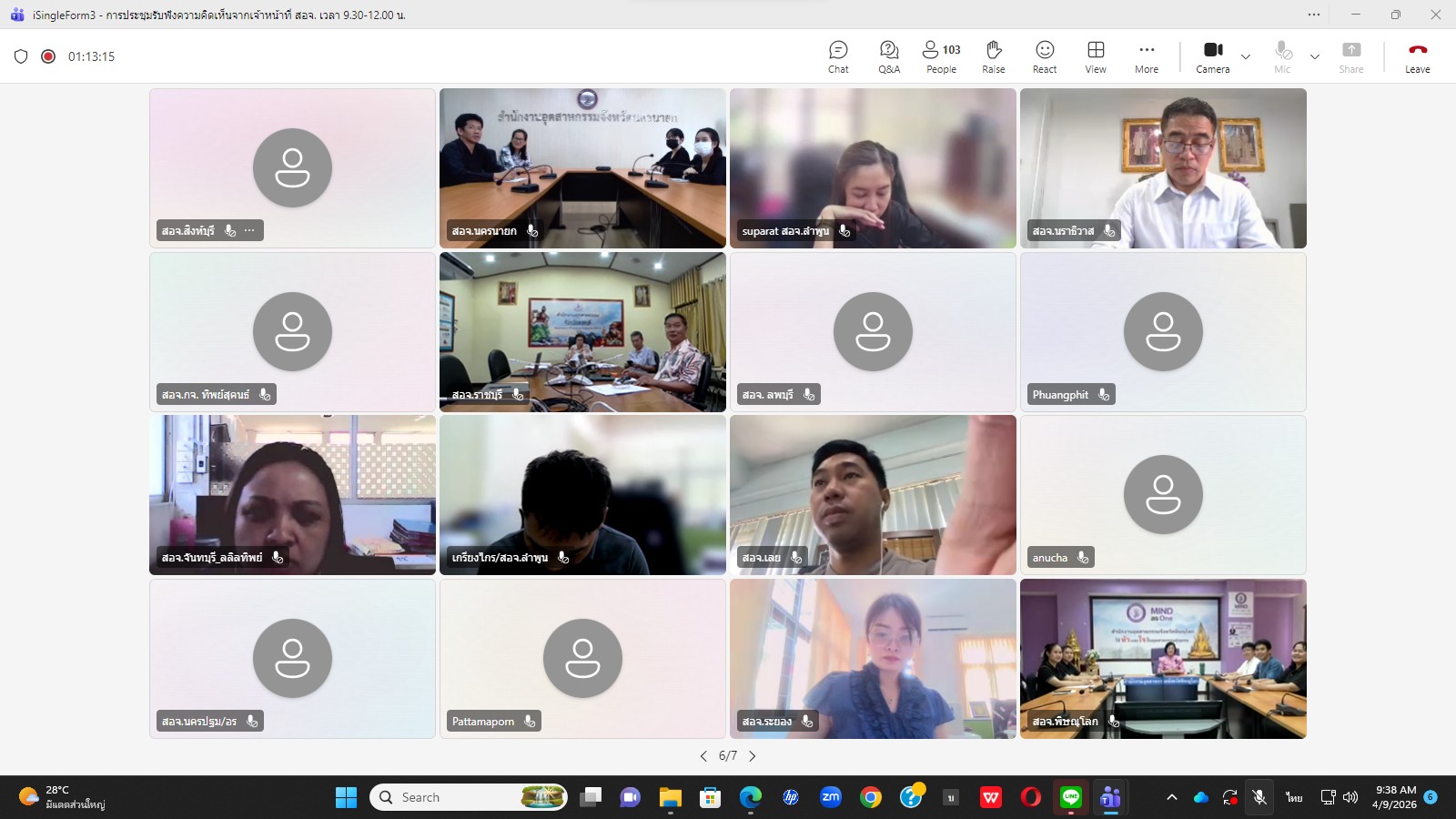Open the More actions menu

tap(1147, 56)
